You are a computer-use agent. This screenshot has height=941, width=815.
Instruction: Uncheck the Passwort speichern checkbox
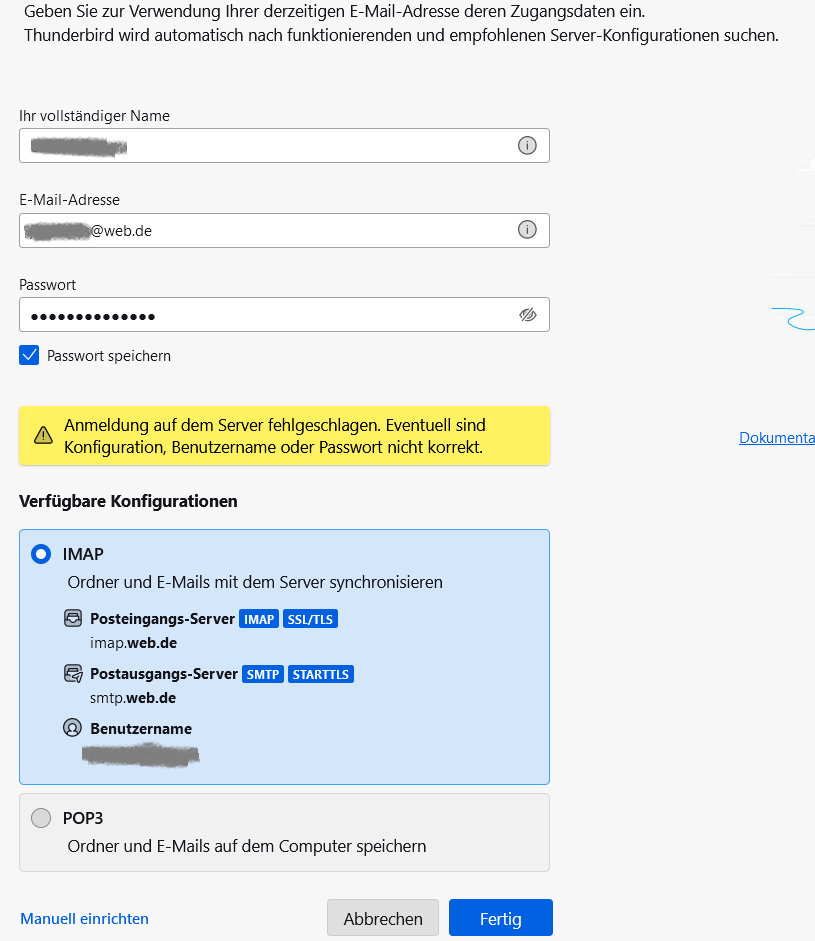coord(30,355)
